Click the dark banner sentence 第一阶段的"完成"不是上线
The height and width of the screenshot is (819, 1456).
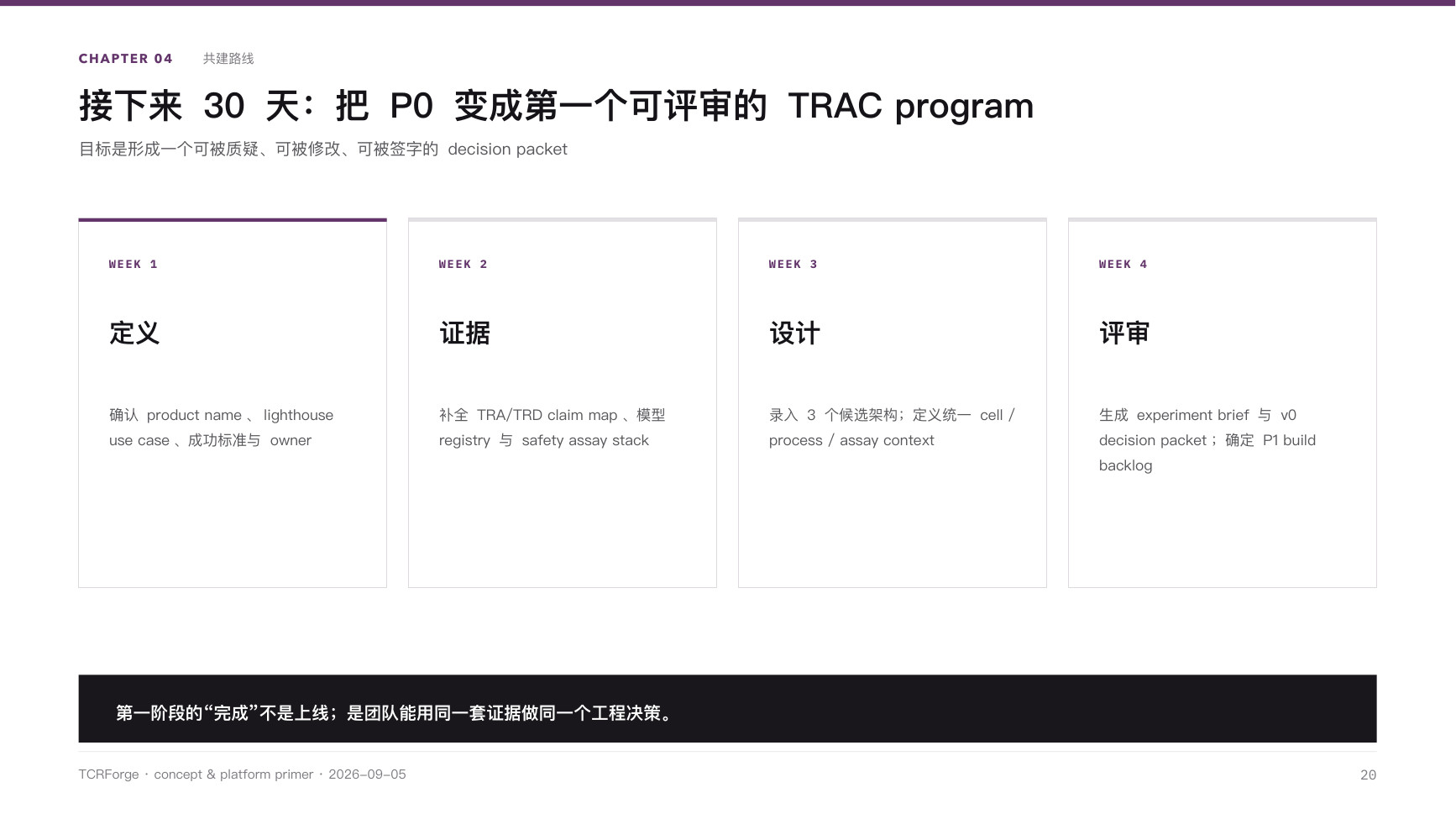(395, 714)
